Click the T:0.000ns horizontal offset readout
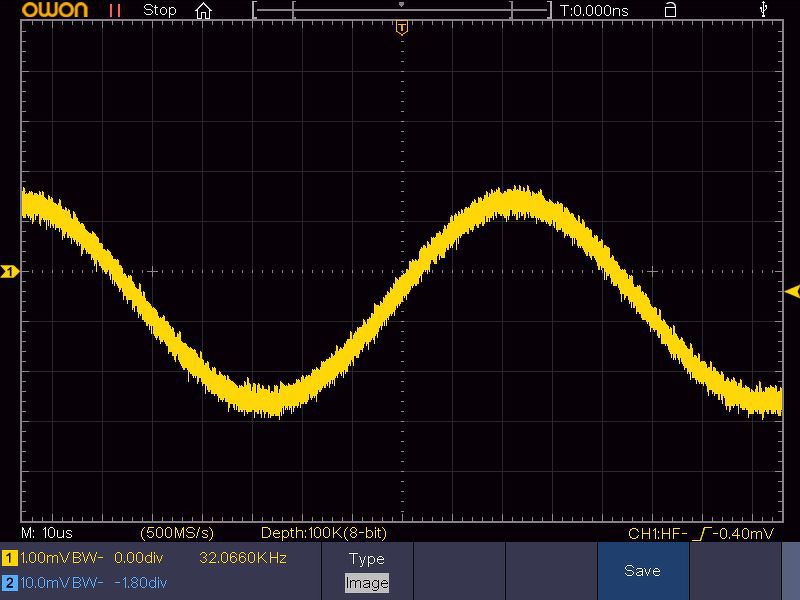Image resolution: width=800 pixels, height=600 pixels. (x=594, y=11)
